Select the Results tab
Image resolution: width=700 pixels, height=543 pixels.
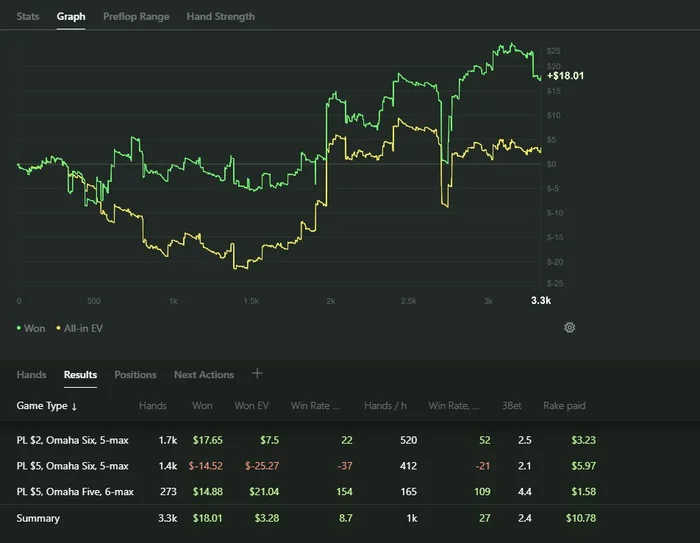click(x=80, y=375)
